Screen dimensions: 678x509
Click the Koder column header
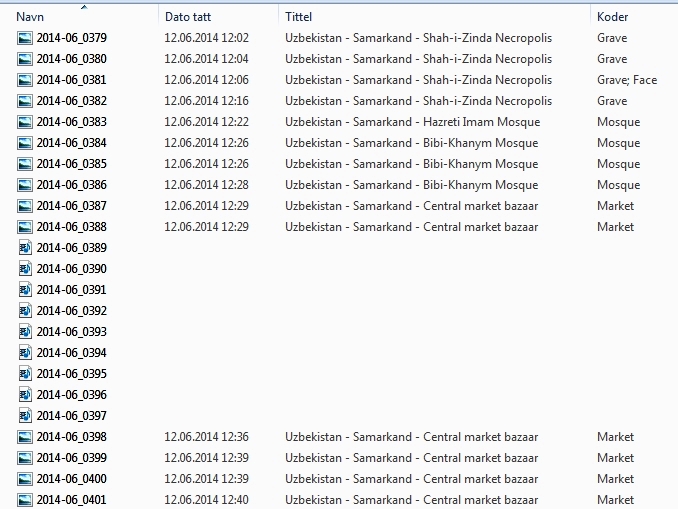pyautogui.click(x=612, y=17)
